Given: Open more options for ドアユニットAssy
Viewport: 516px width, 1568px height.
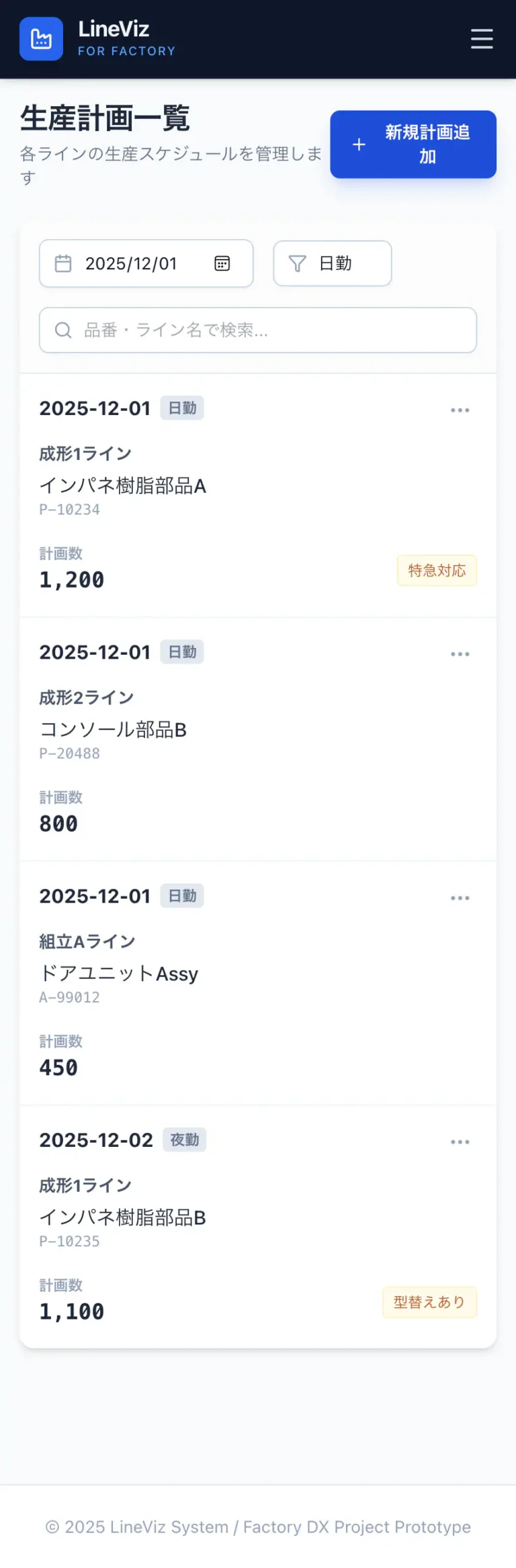Looking at the screenshot, I should click(x=460, y=898).
